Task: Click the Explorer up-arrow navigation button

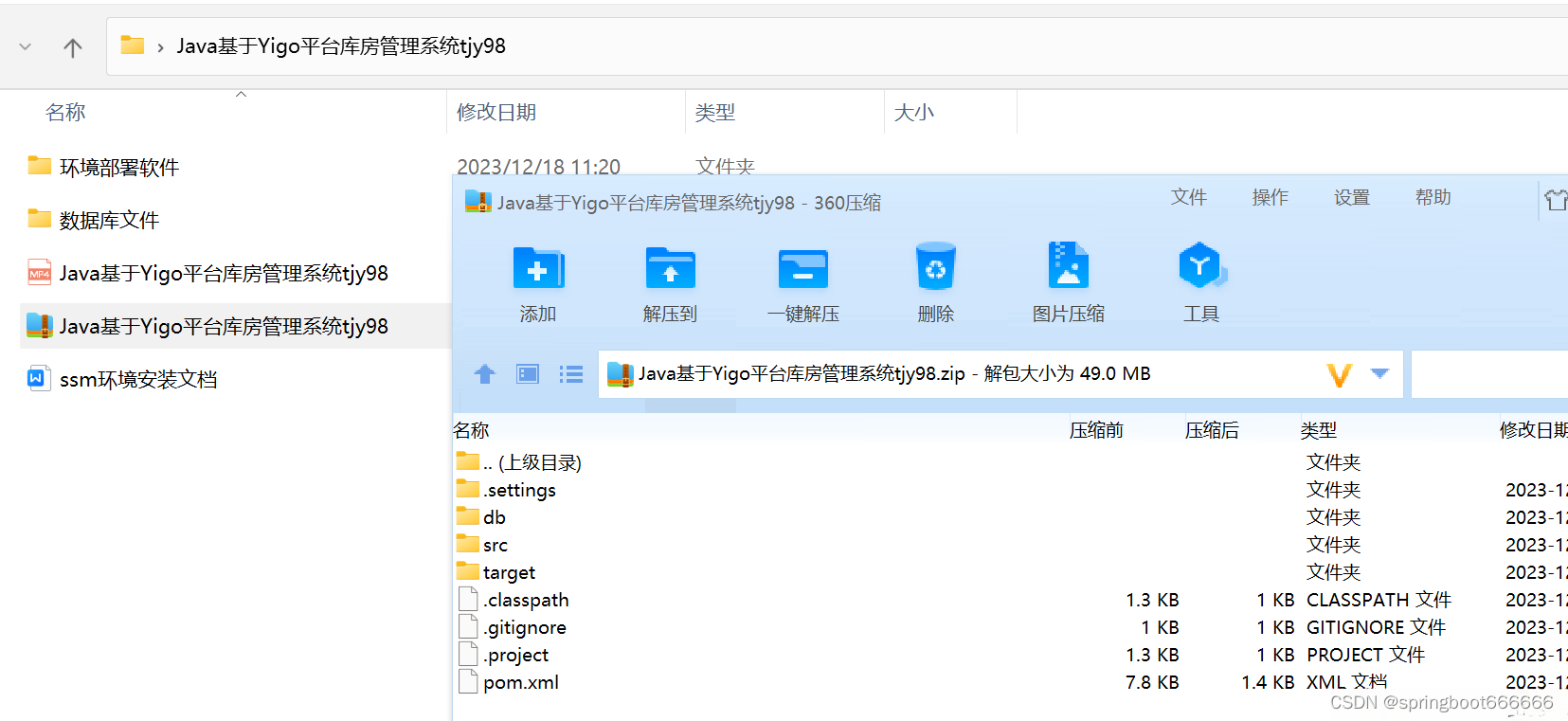Action: (73, 47)
